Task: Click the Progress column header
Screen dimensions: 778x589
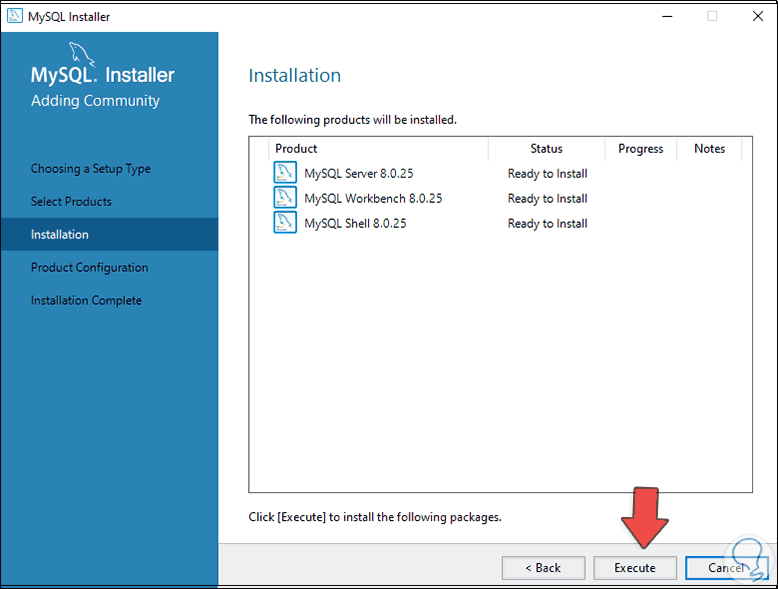Action: (x=641, y=149)
